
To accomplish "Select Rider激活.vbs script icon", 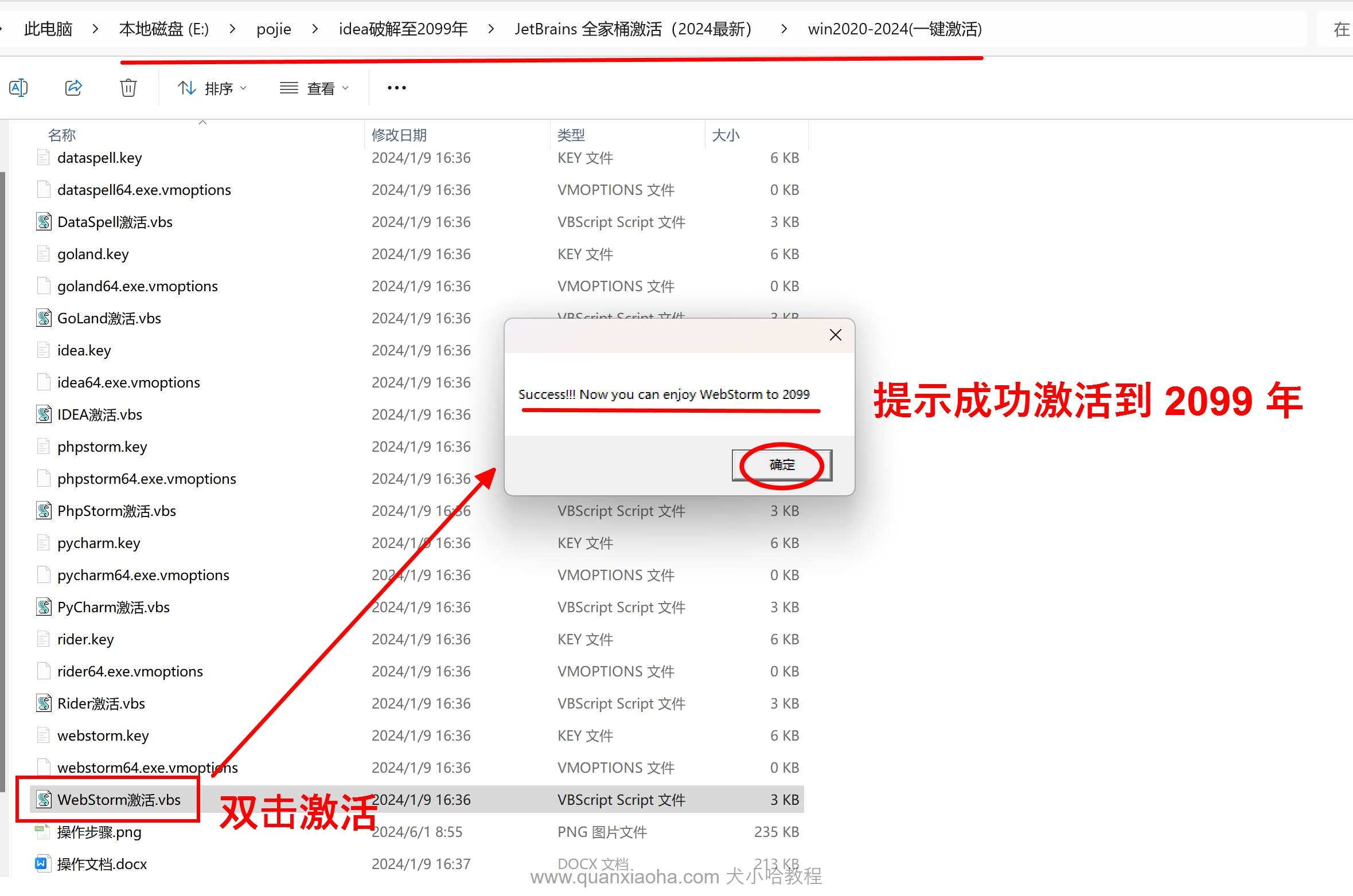I will (x=44, y=703).
